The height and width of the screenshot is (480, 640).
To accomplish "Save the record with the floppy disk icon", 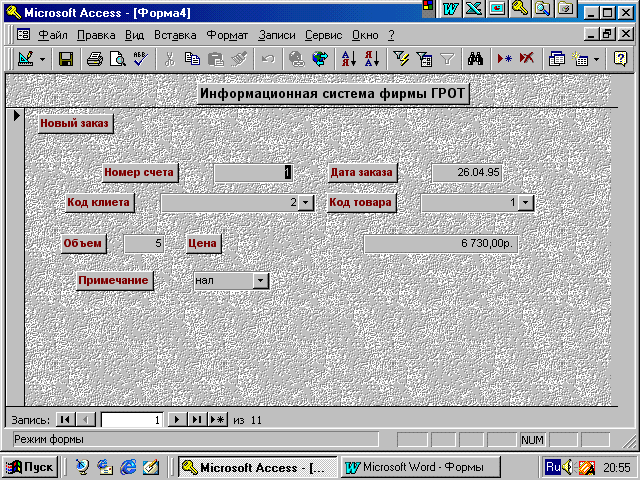I will [66, 59].
